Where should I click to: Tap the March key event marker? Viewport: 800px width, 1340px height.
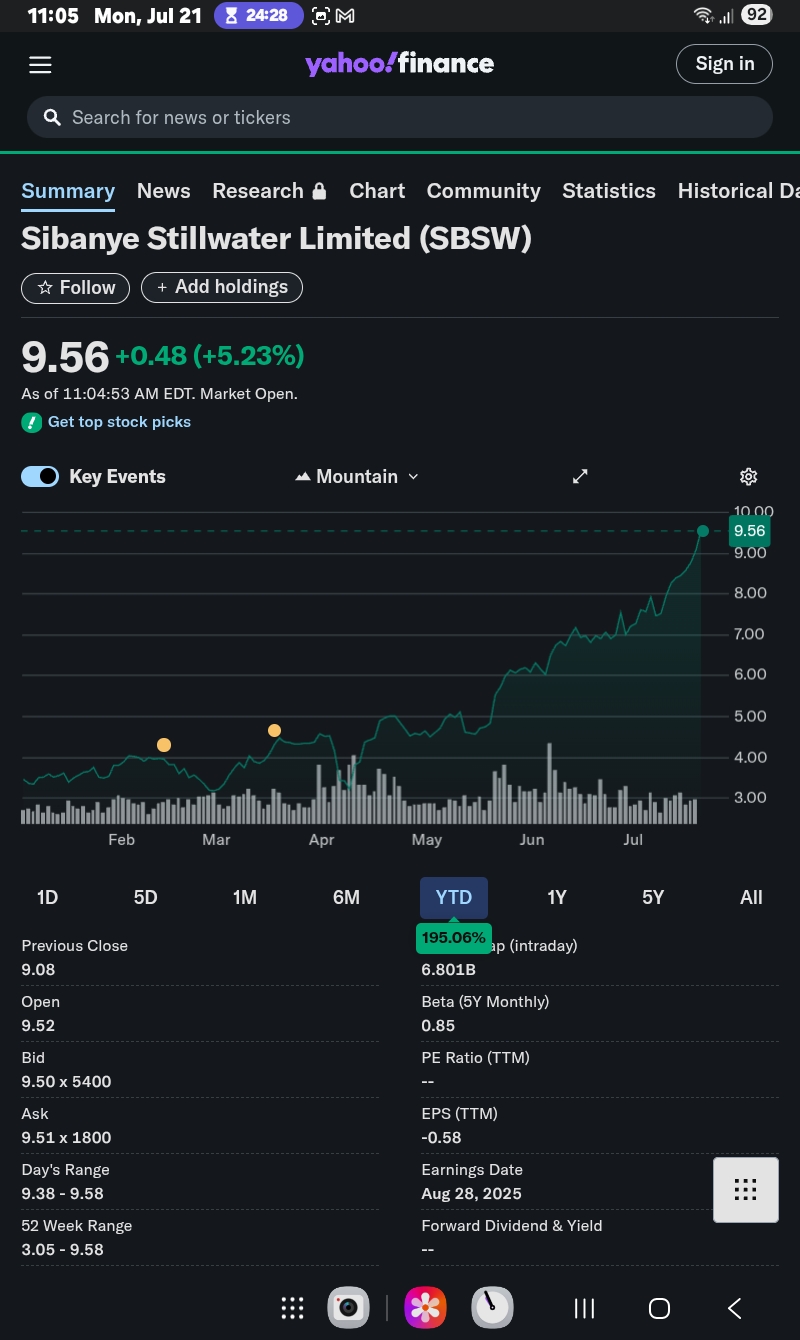(274, 731)
